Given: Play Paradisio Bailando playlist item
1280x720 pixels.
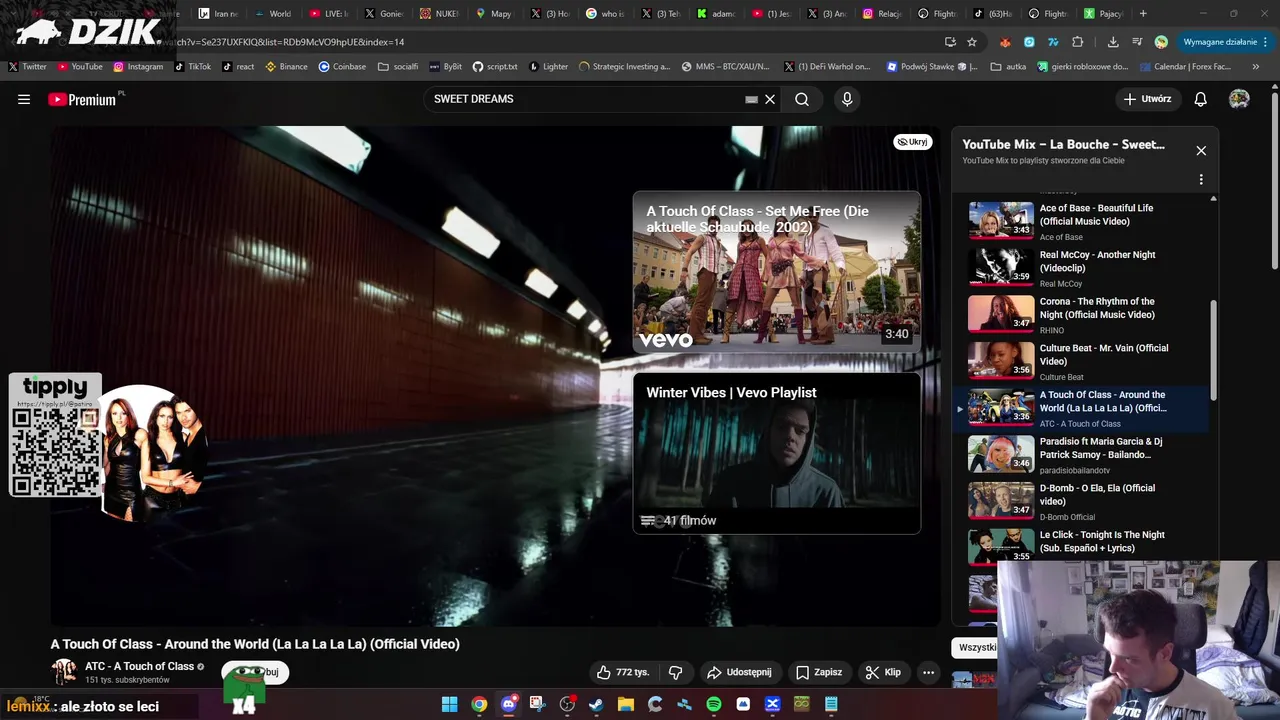Looking at the screenshot, I should [1080, 454].
